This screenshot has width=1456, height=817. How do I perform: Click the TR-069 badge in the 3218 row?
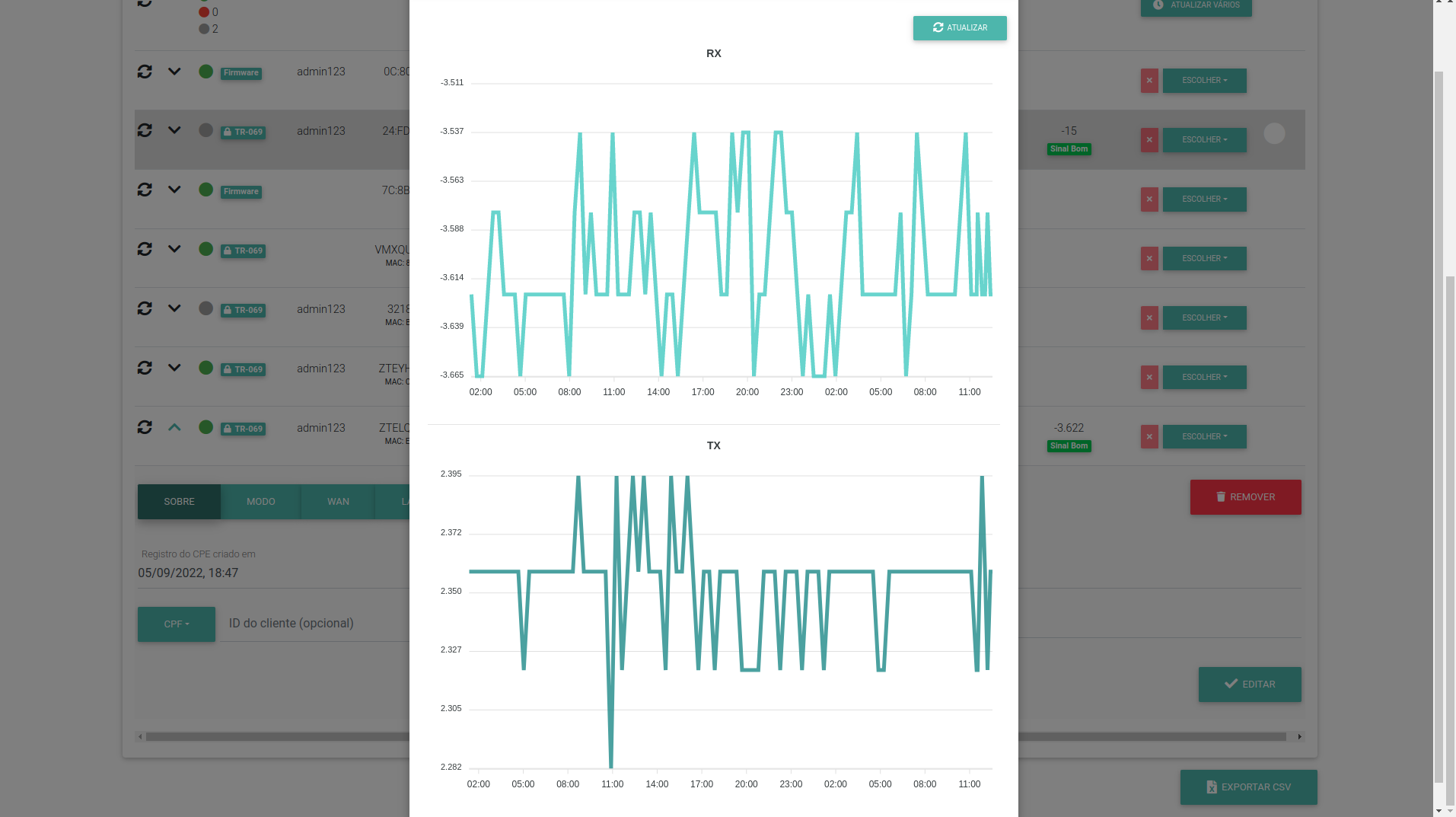pos(243,310)
